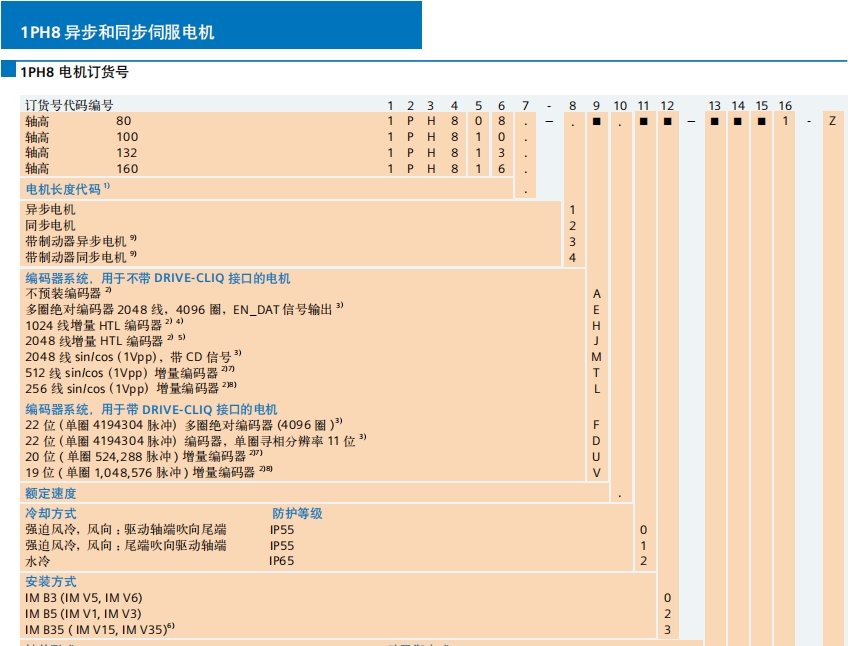The height and width of the screenshot is (646, 854).
Task: Click encoder code letter "A"
Action: point(597,294)
